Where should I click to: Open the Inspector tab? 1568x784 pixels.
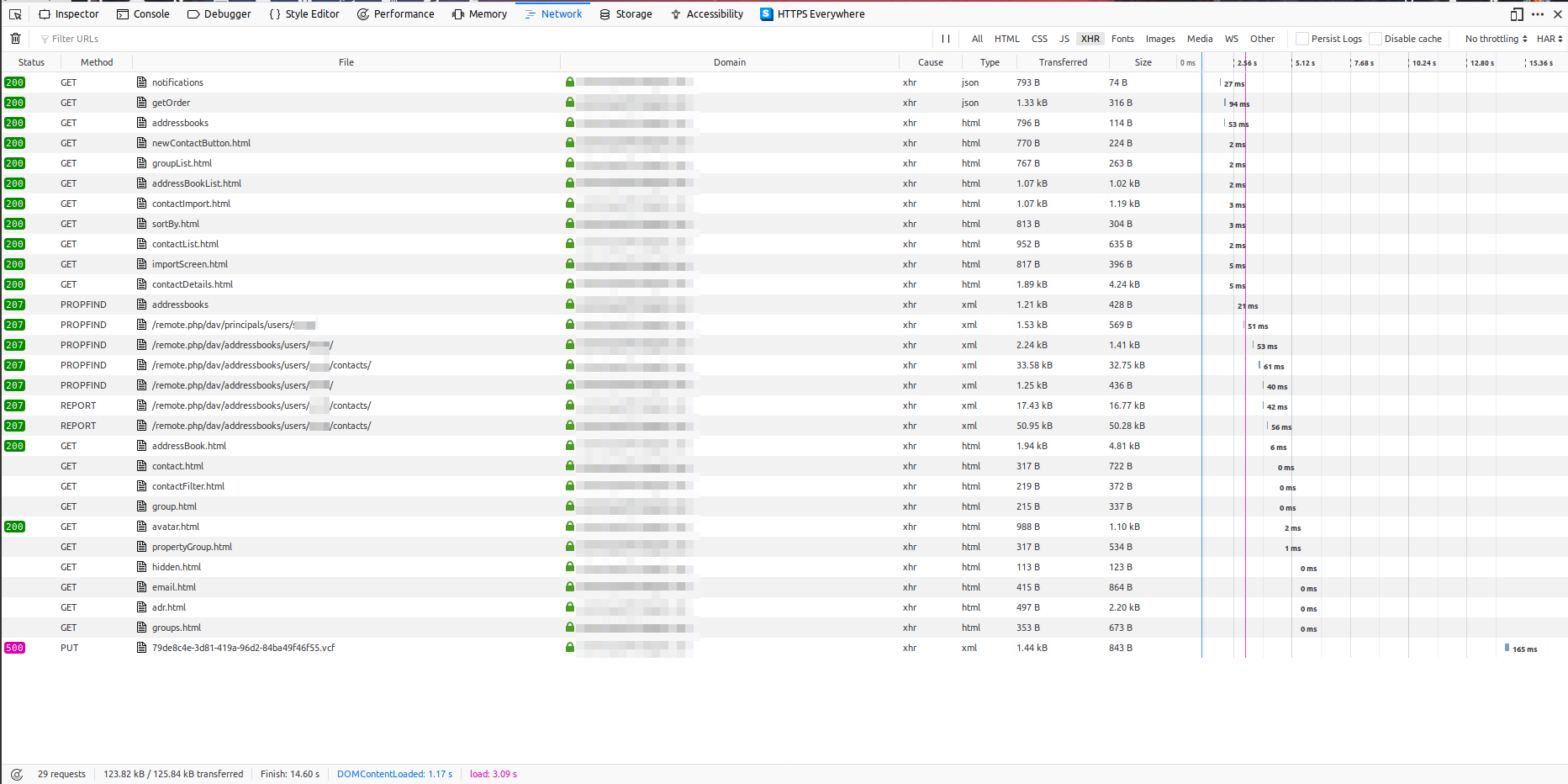coord(69,14)
